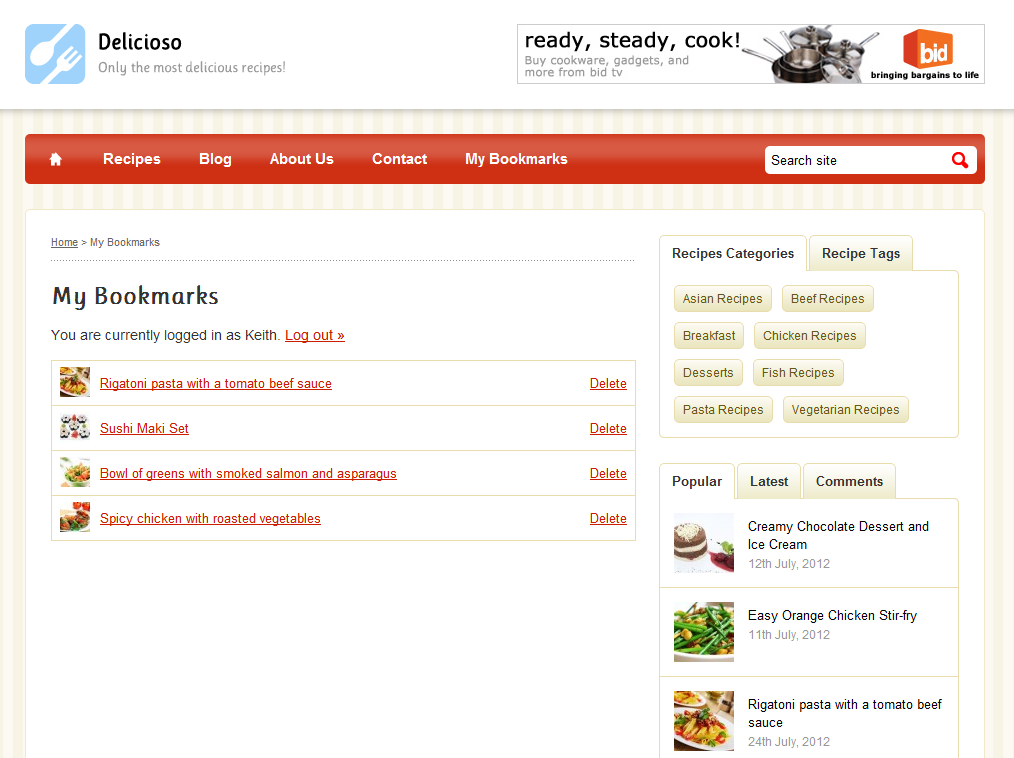Viewport: 1014px width, 758px height.
Task: Click the Home breadcrumb link
Action: pyautogui.click(x=64, y=242)
